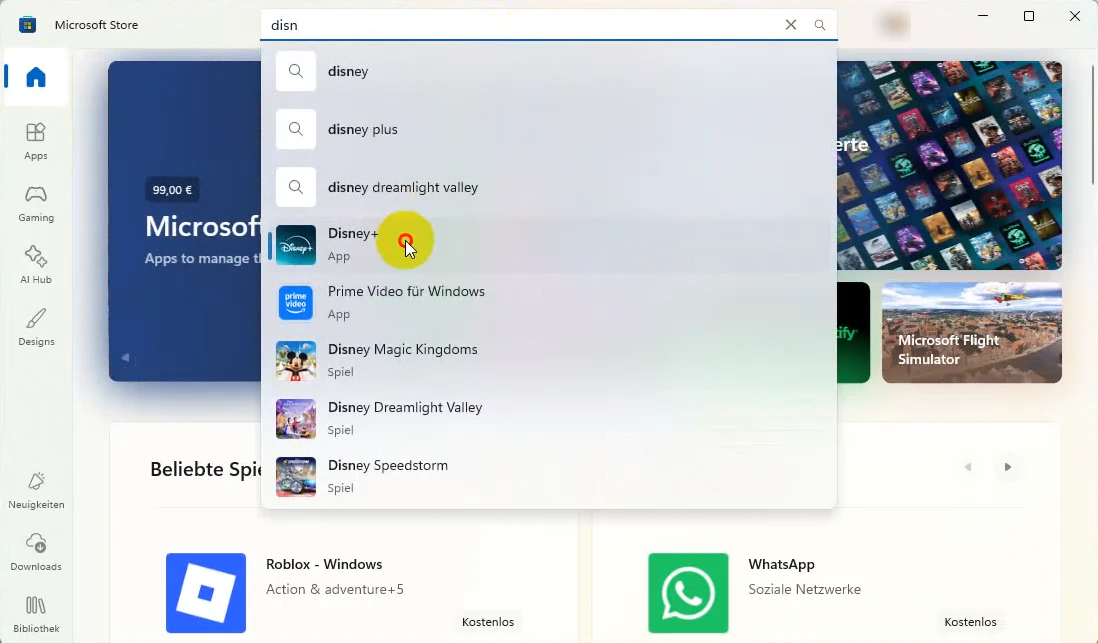Screen dimensions: 1098x643
Task: Clear the search box text
Action: (x=791, y=25)
